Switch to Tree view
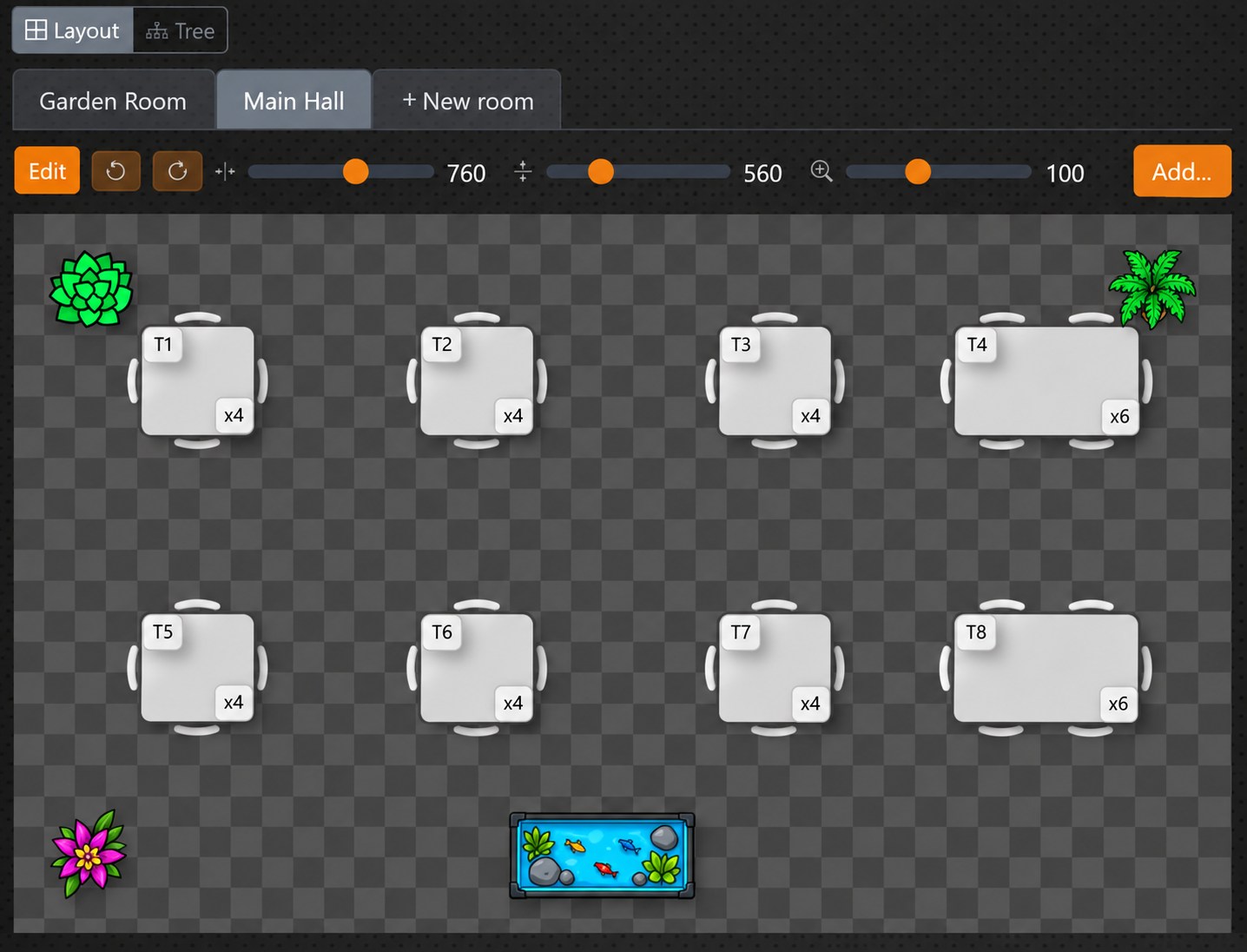The height and width of the screenshot is (952, 1247). point(181,30)
